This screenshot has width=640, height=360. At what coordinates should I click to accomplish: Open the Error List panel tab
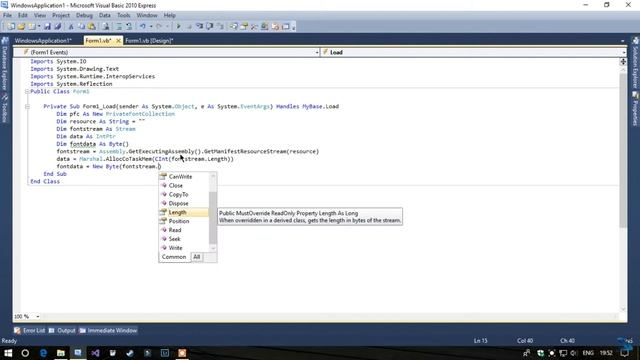29,331
